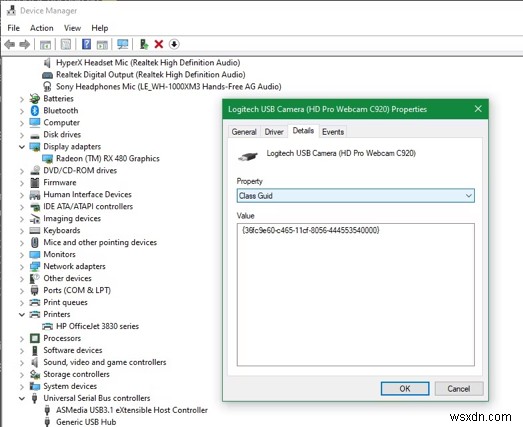
Task: Select HP OfficeJet 3830 series printer
Action: coord(97,326)
